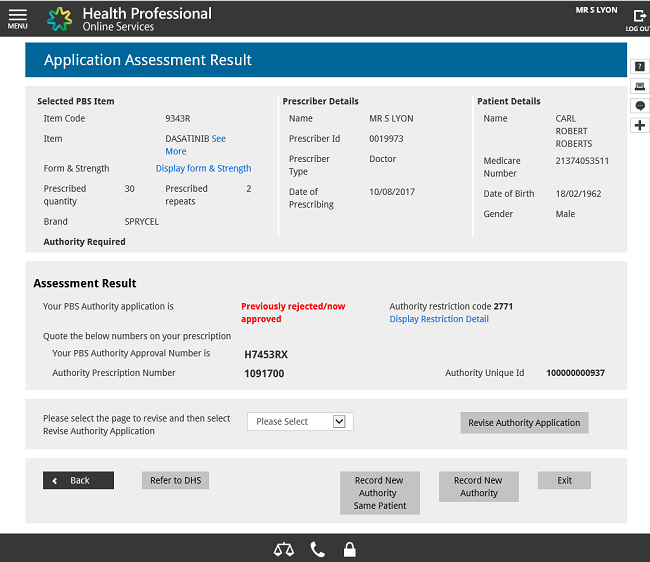Click the prescriber Id 0019973

[x=386, y=138]
